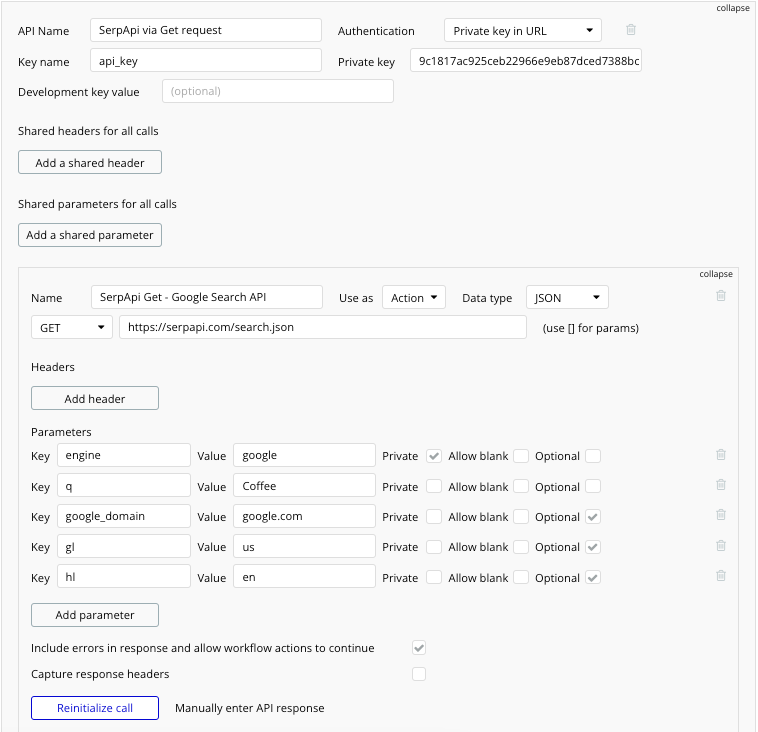
Task: Delete the SerpApi via Get request API
Action: point(630,30)
